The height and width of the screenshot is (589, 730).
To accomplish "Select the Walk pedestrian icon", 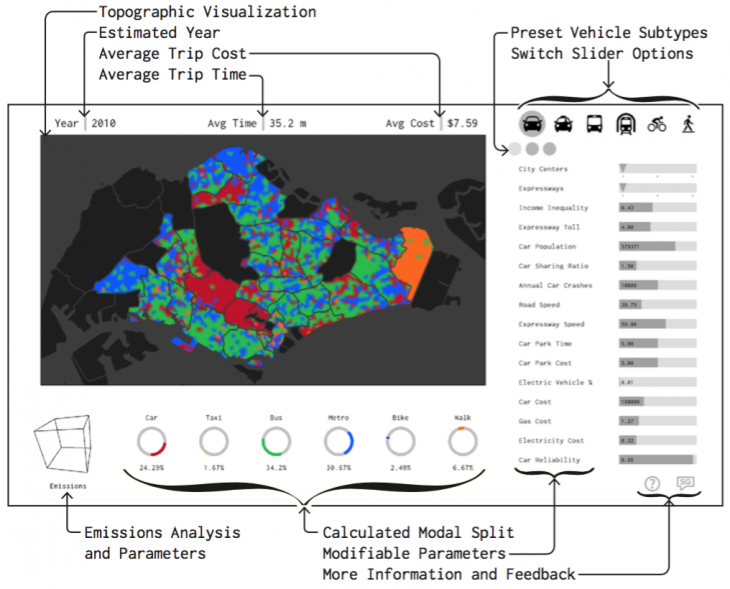I will click(x=687, y=124).
